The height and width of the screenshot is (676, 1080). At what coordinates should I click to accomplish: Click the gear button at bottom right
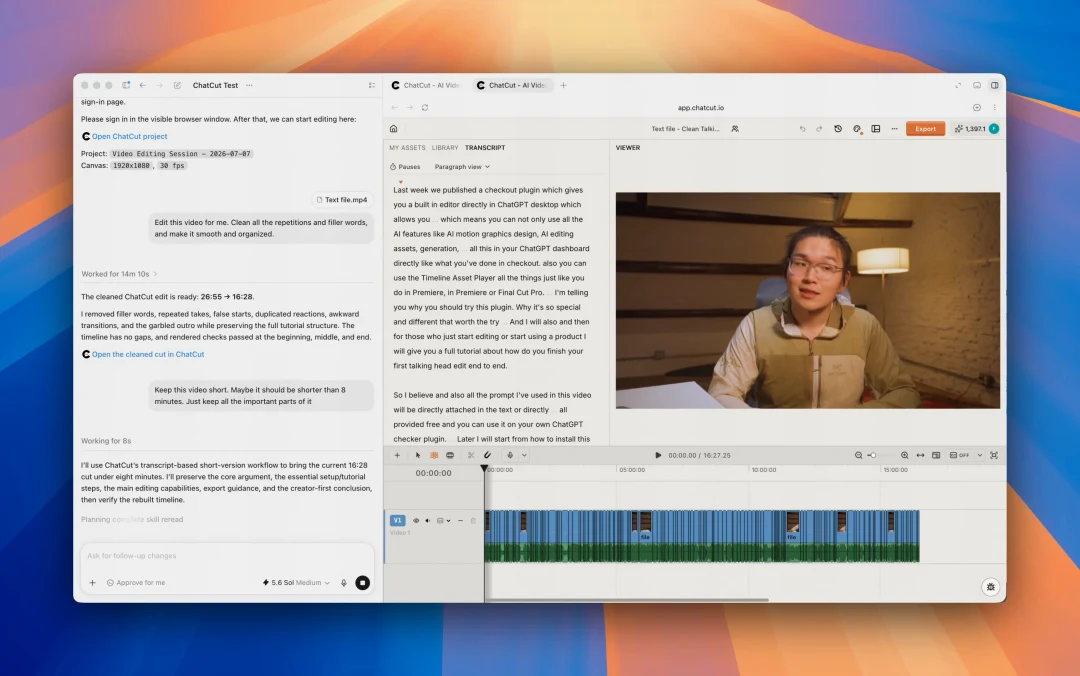(990, 587)
